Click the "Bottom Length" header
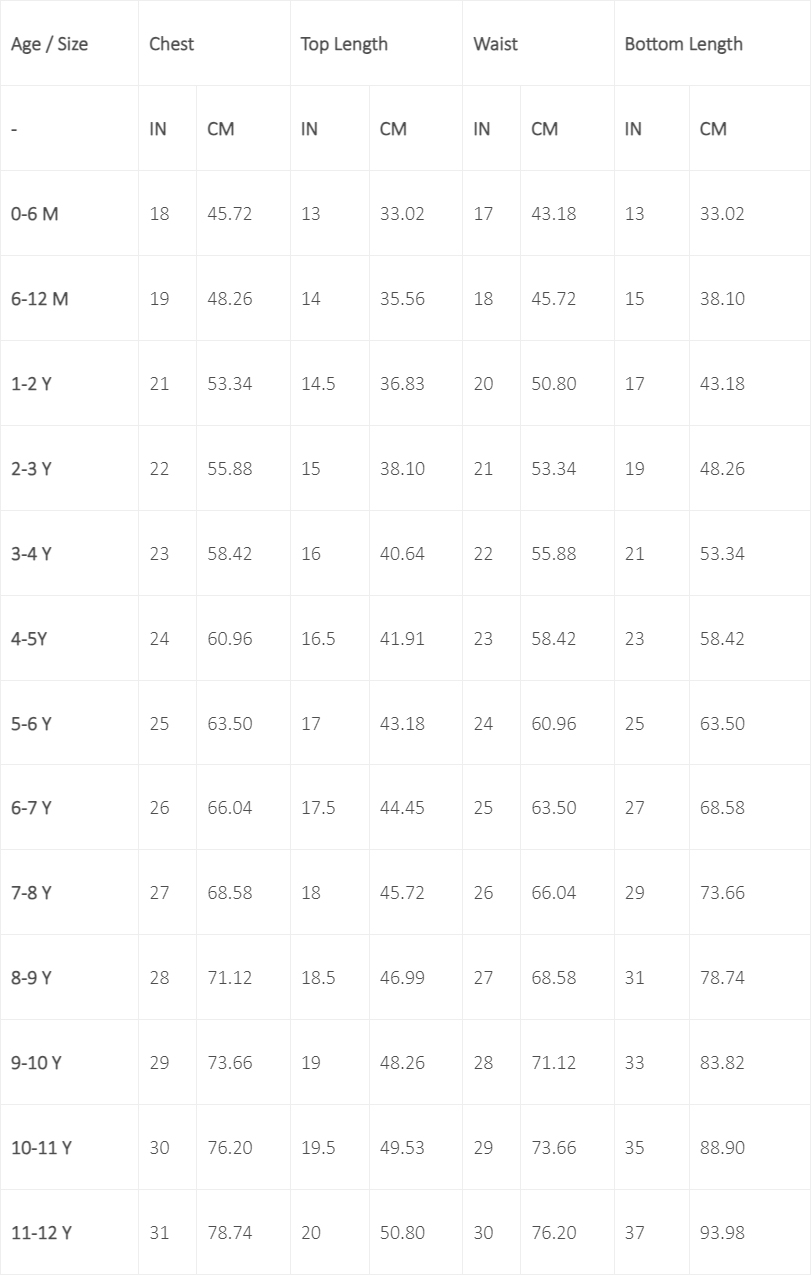This screenshot has height=1275, width=812. point(683,44)
